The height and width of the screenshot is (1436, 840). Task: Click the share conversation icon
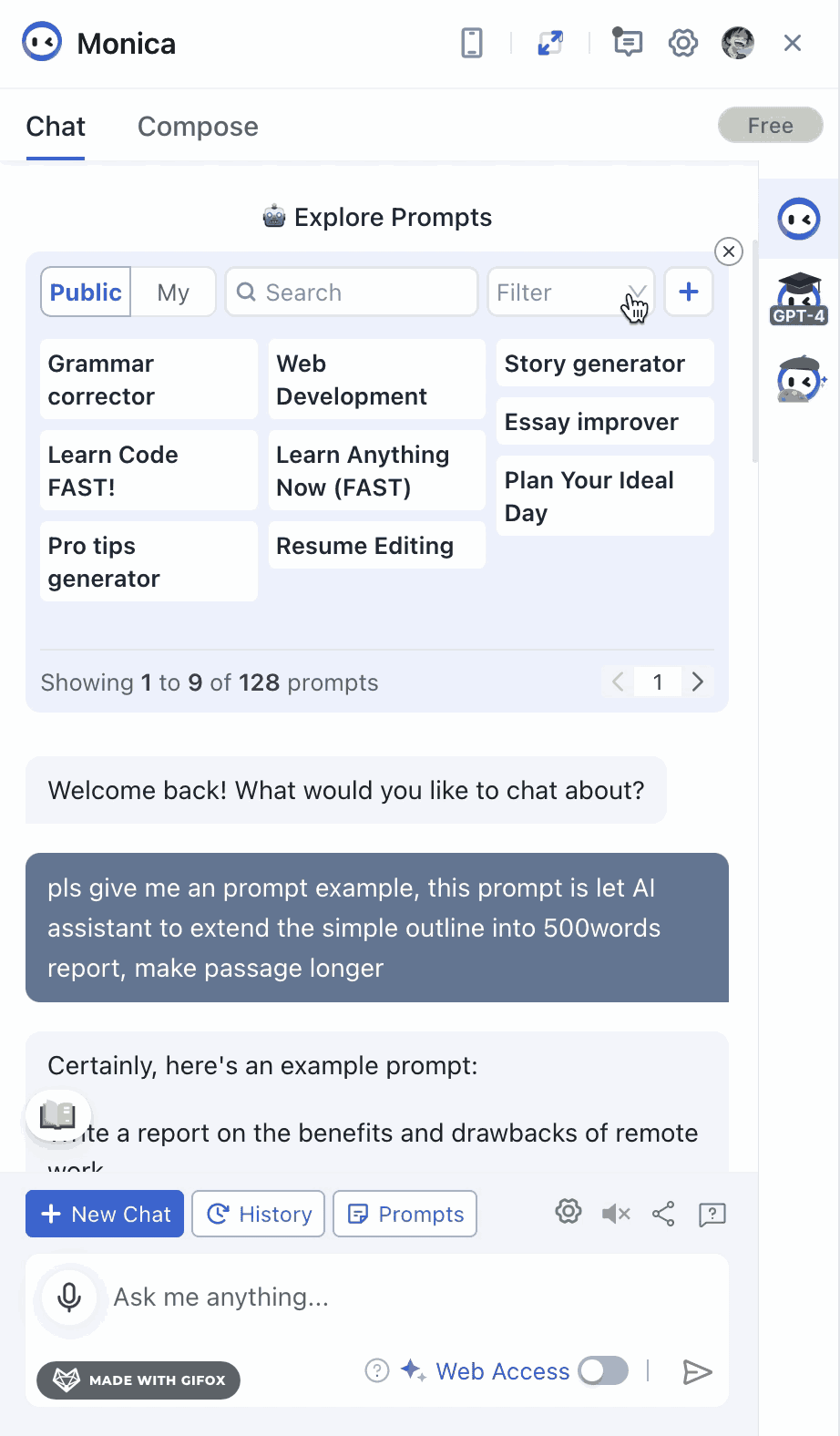point(663,1214)
